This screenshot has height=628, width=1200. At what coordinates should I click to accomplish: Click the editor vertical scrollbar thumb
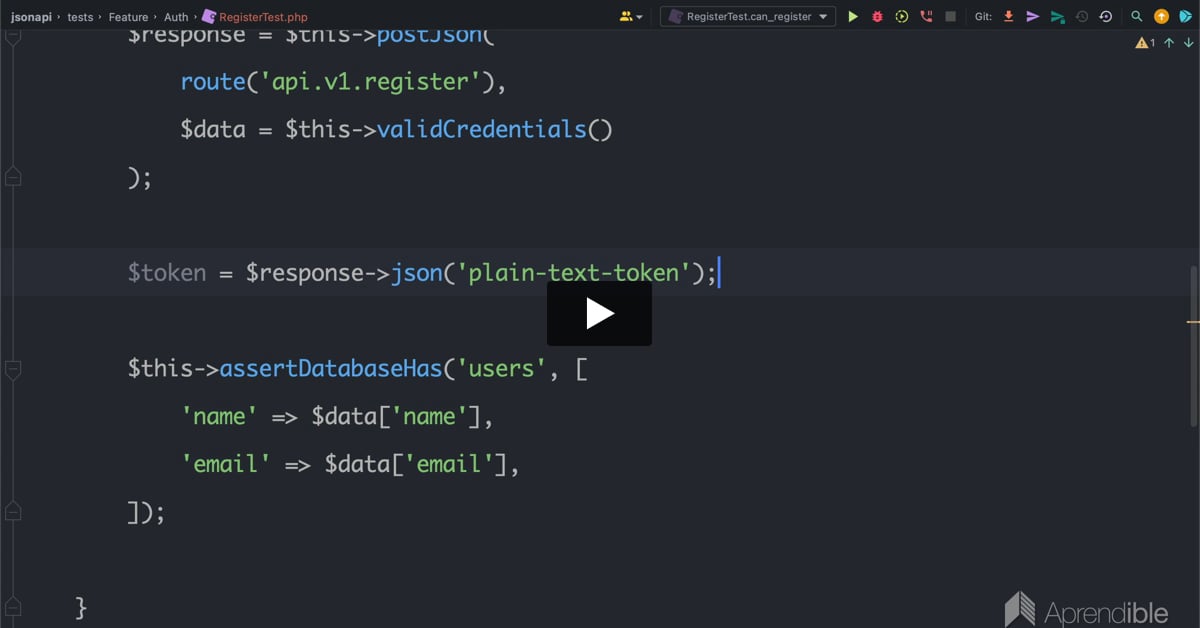coord(1193,345)
